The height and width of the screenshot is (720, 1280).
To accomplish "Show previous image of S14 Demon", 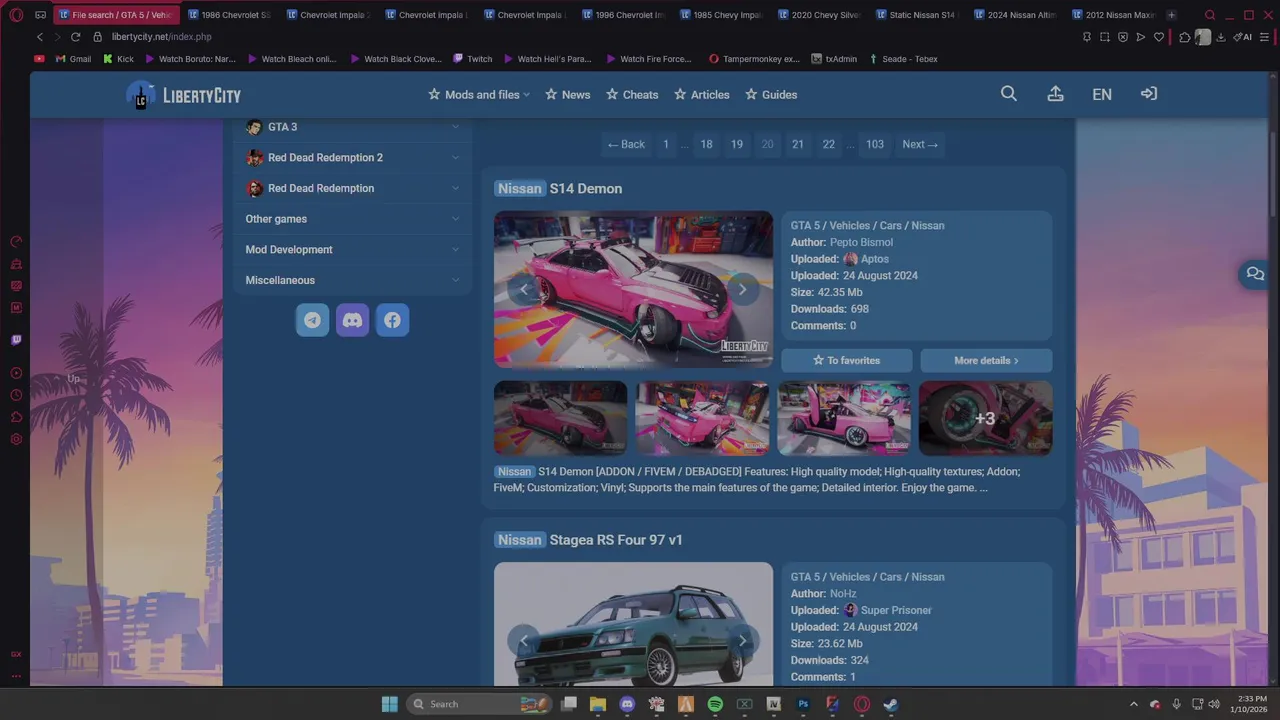I will (524, 290).
